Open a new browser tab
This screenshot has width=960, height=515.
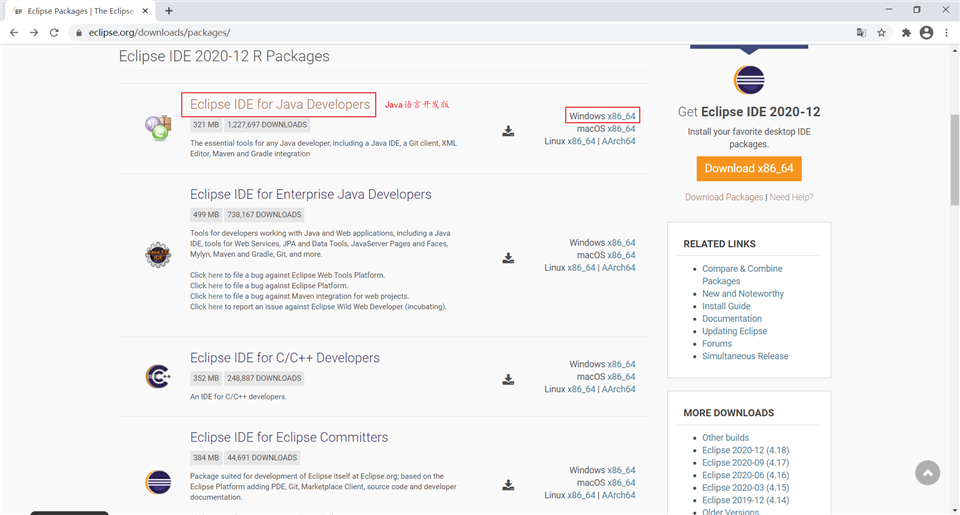coord(169,10)
